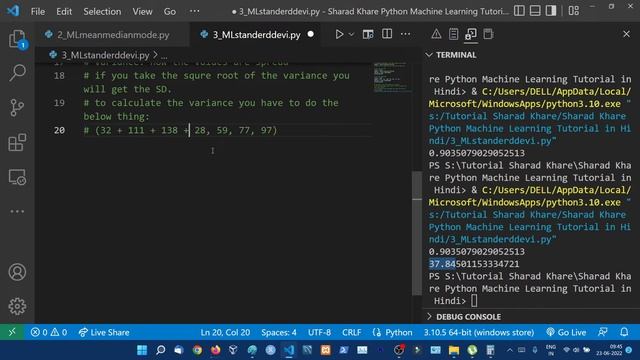Toggle the primary side bar layout
The height and width of the screenshot is (360, 640).
[519, 11]
